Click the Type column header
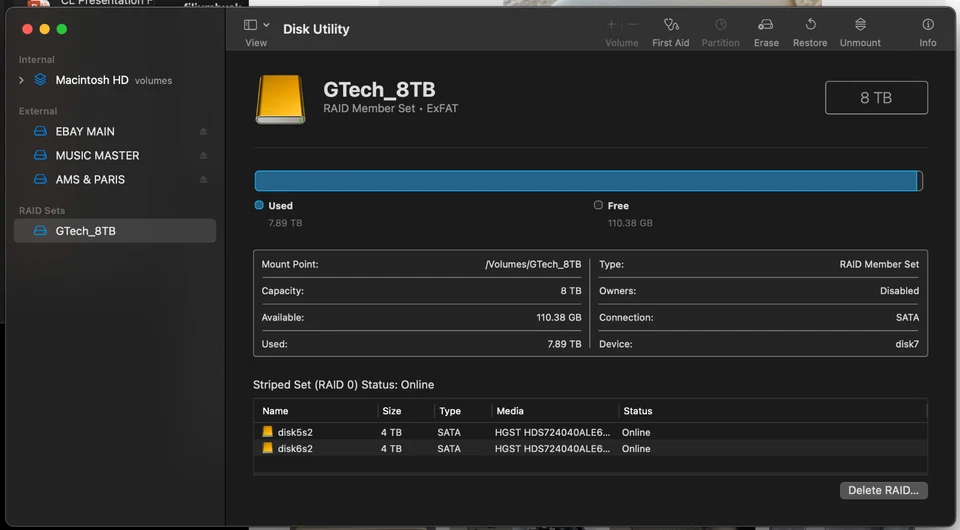960x530 pixels. [x=450, y=411]
